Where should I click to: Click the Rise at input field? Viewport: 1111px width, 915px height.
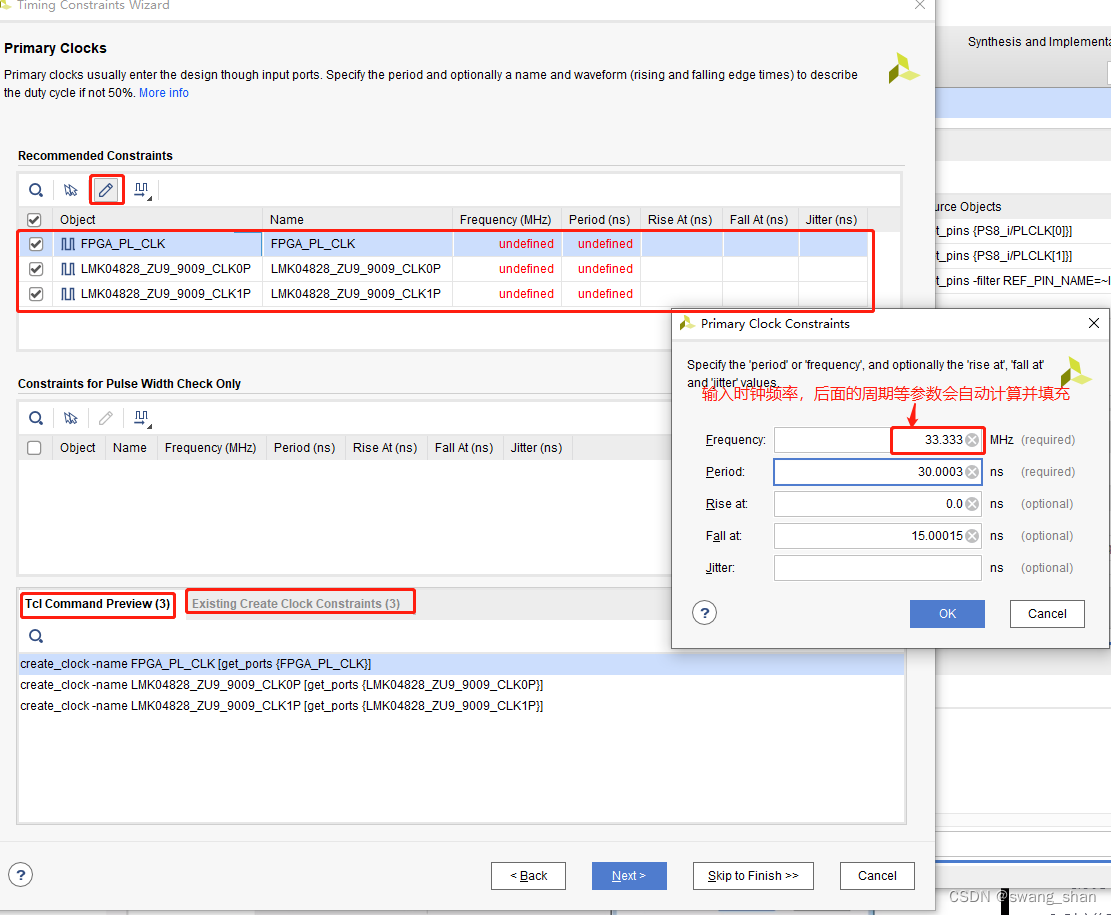pos(878,504)
